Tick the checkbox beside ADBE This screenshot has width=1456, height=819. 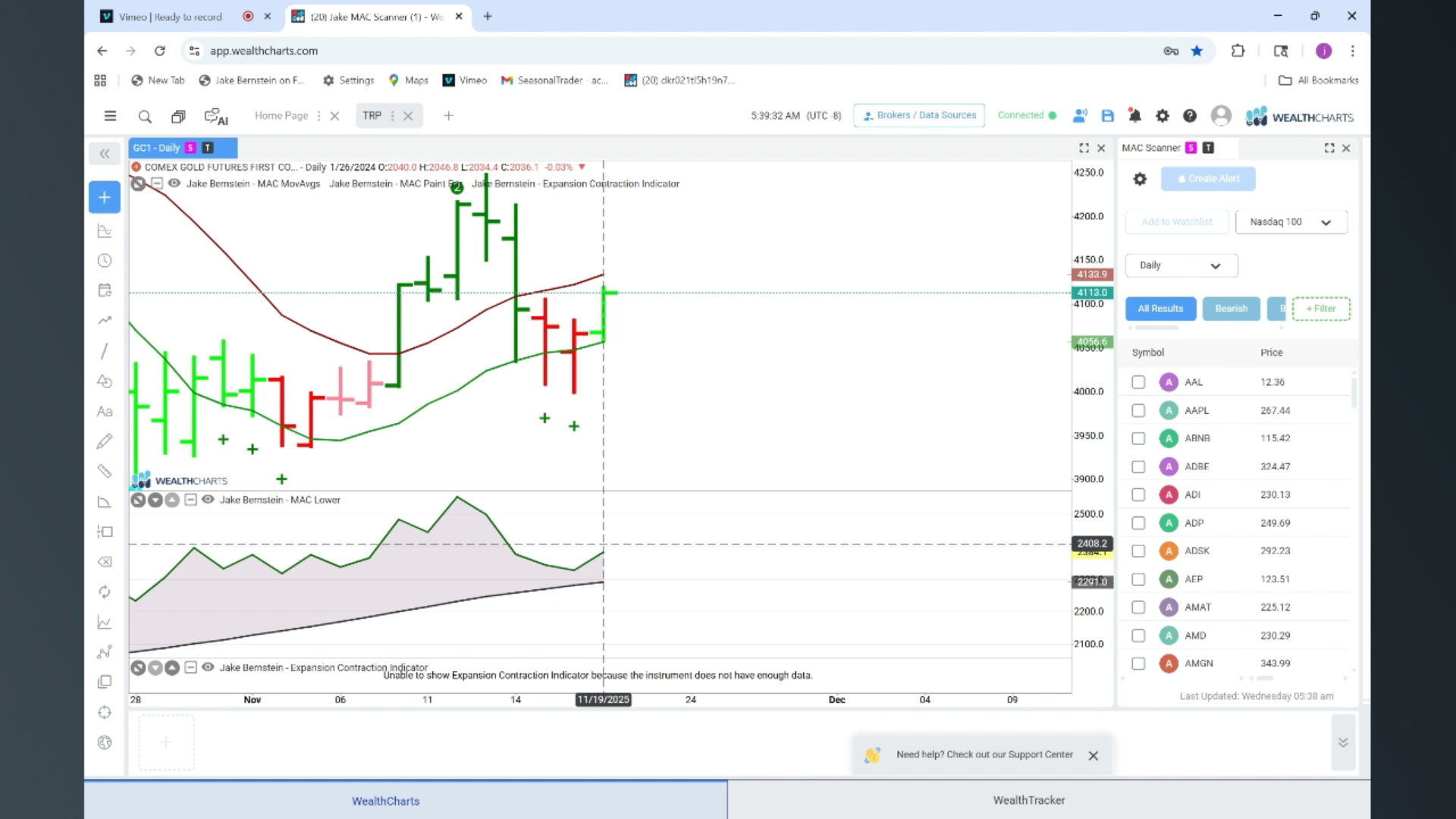coord(1138,466)
